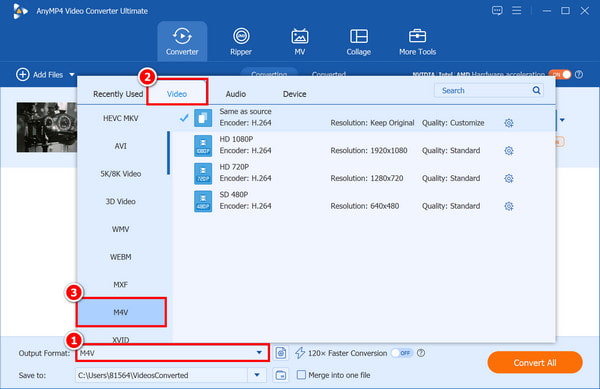Select WEBM format
The image size is (600, 389).
point(121,257)
